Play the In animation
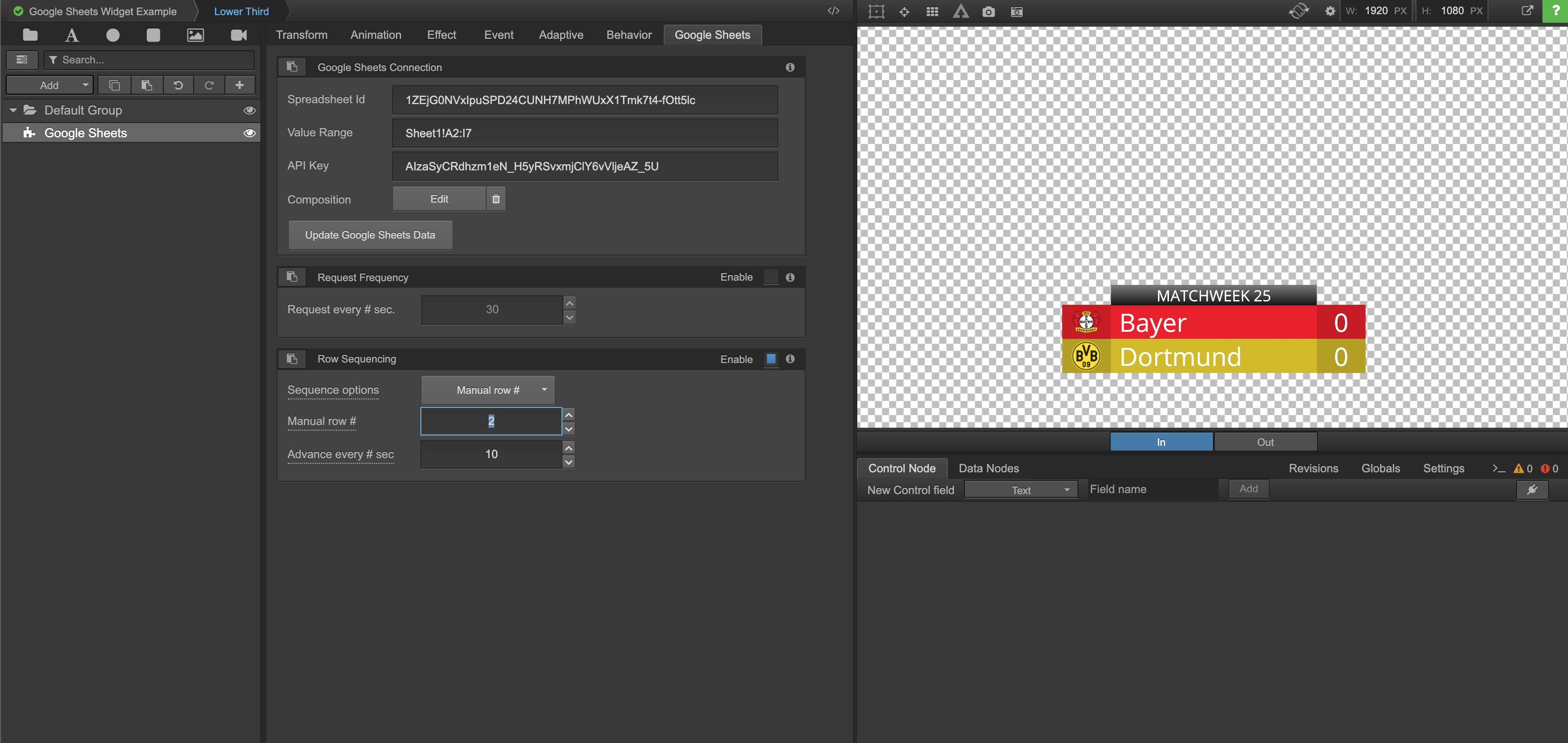This screenshot has width=1568, height=743. click(1161, 442)
